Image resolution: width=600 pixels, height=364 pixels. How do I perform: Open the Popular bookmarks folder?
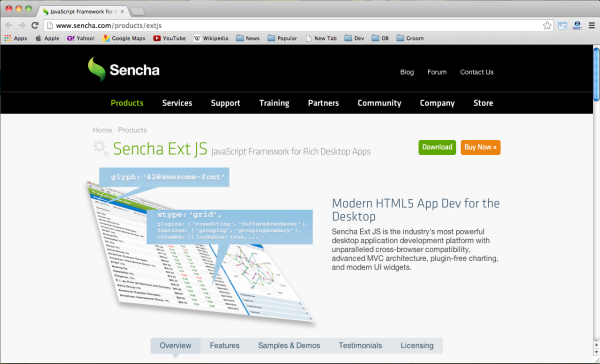pos(282,38)
